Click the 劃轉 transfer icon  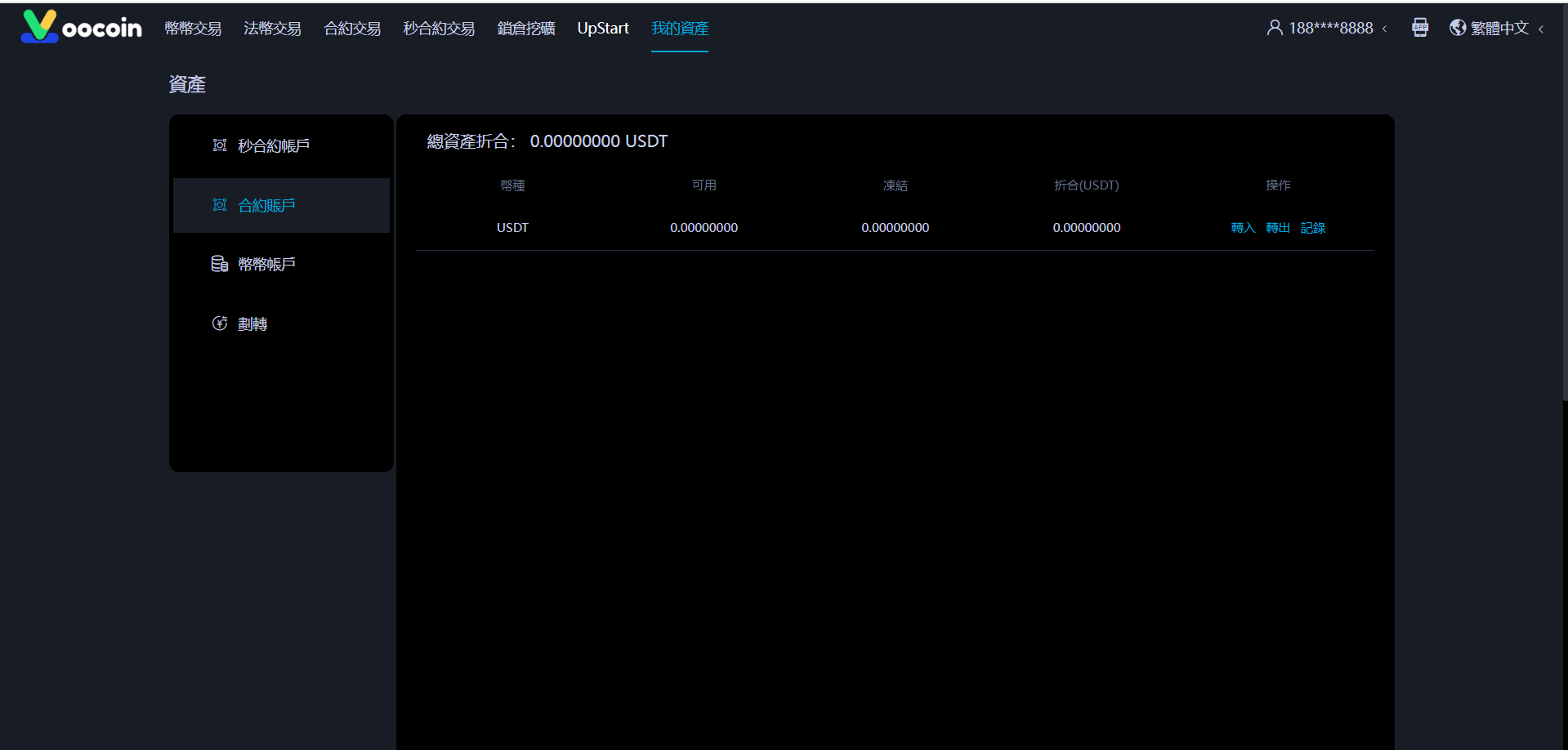coord(220,324)
